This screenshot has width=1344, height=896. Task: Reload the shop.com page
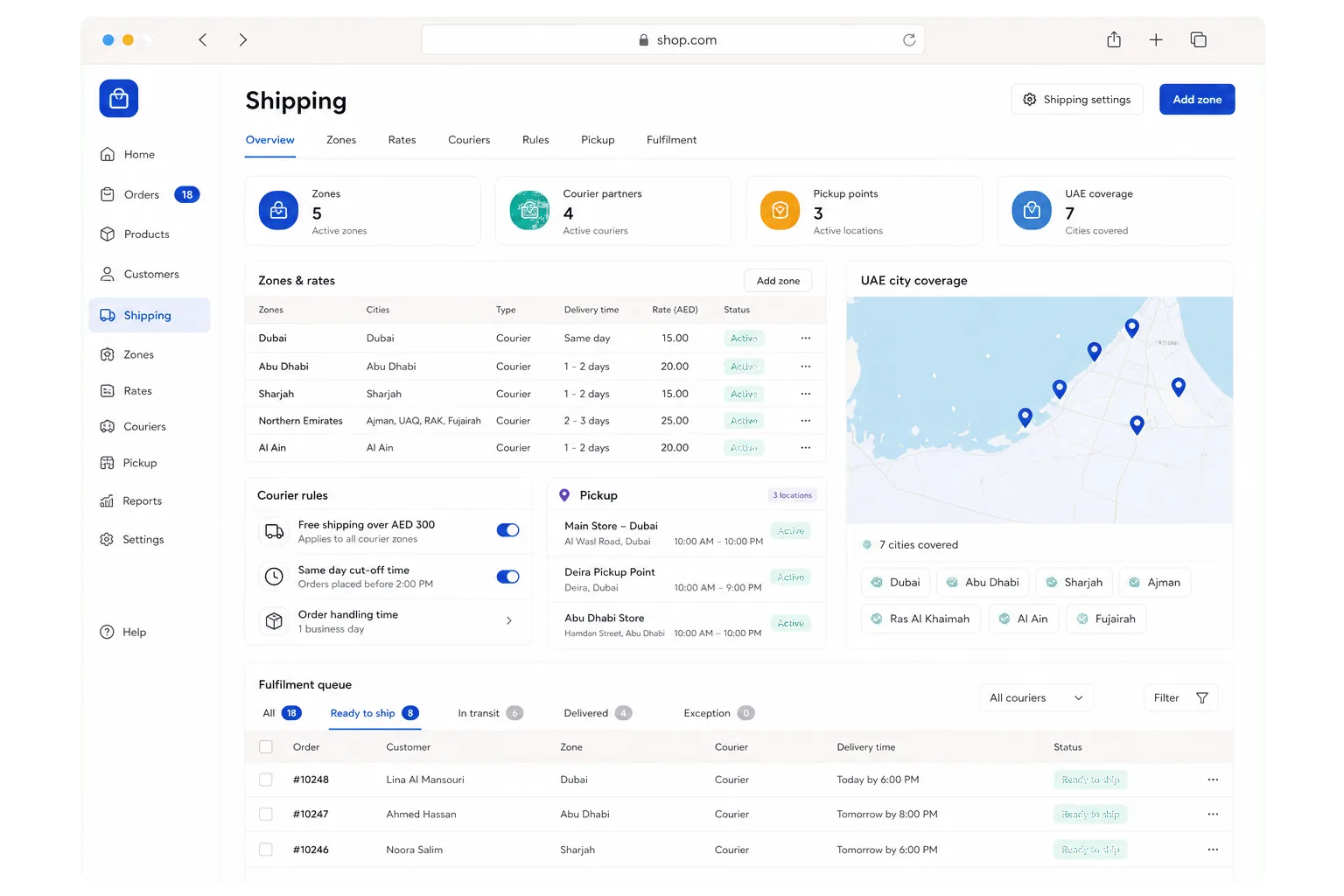pos(909,39)
